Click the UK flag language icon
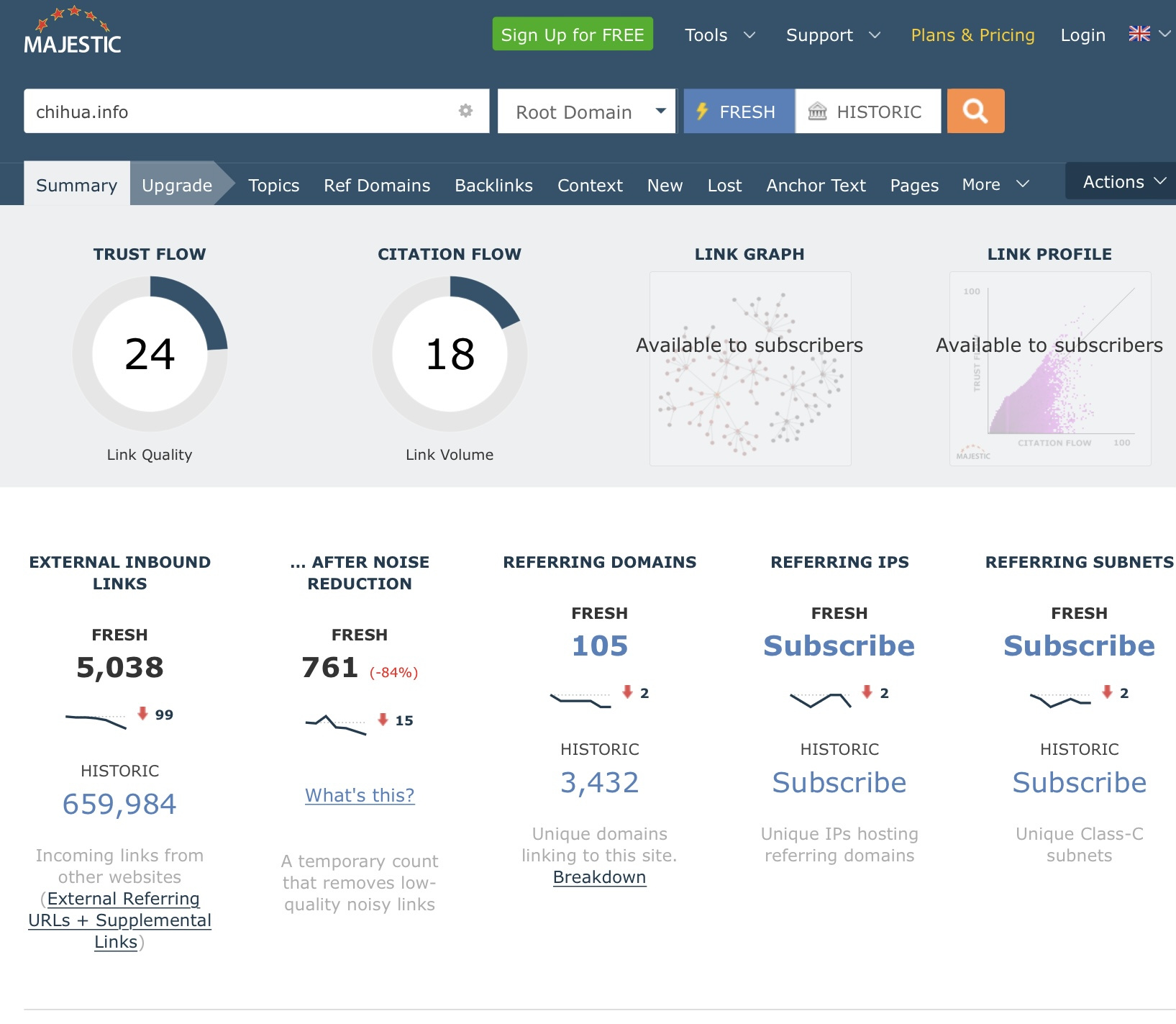The height and width of the screenshot is (1024, 1176). (x=1139, y=34)
